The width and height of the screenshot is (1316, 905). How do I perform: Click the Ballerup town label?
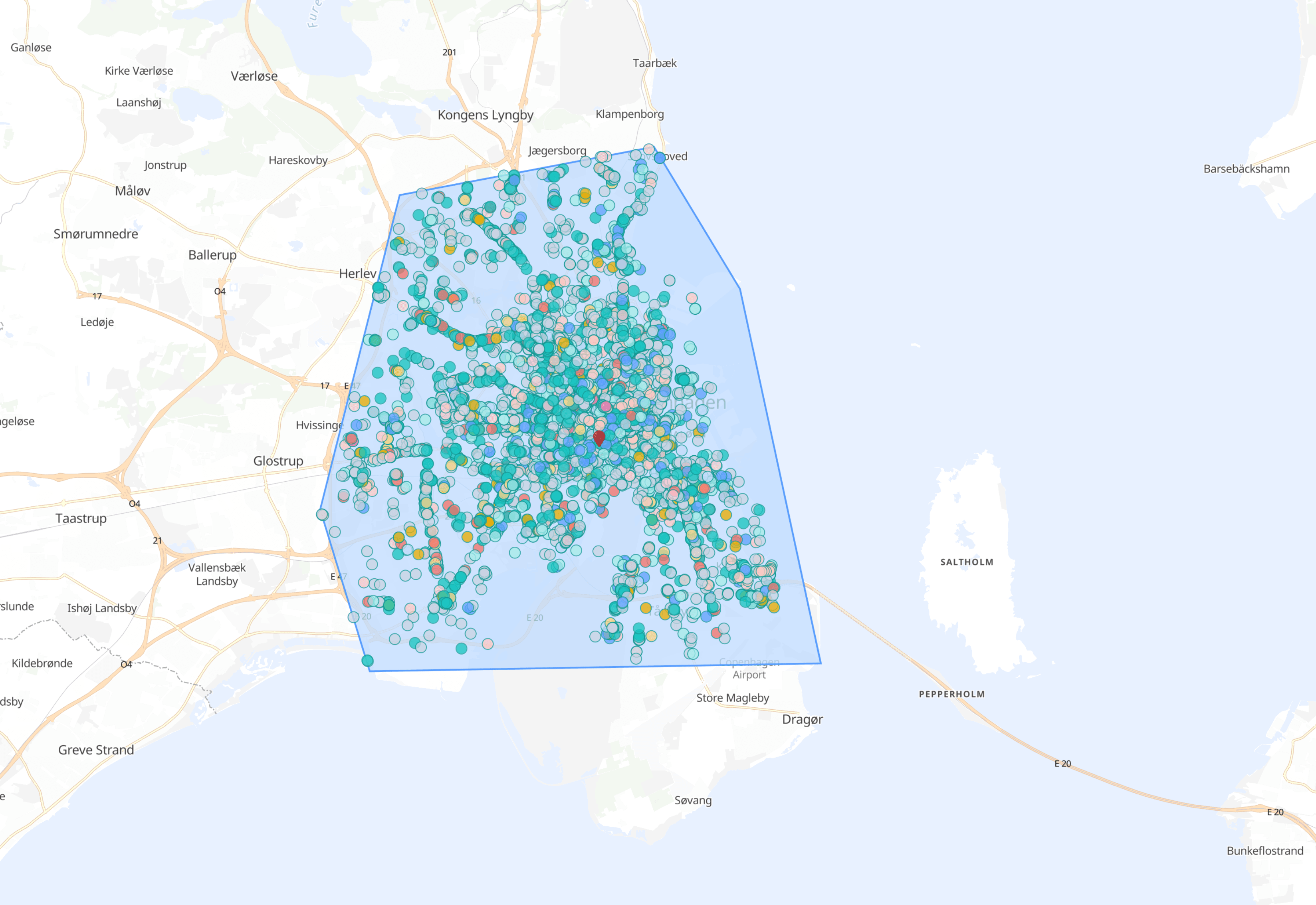tap(212, 255)
